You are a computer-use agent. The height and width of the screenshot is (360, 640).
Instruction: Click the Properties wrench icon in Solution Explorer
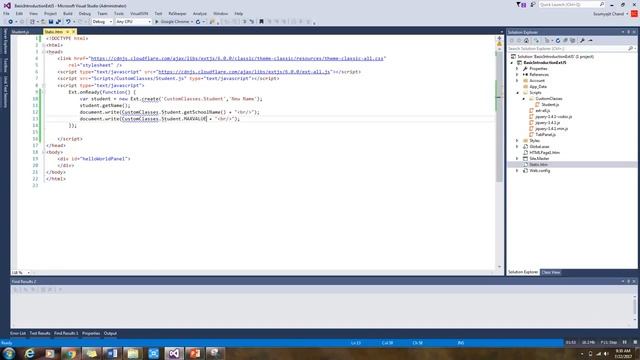pos(582,40)
